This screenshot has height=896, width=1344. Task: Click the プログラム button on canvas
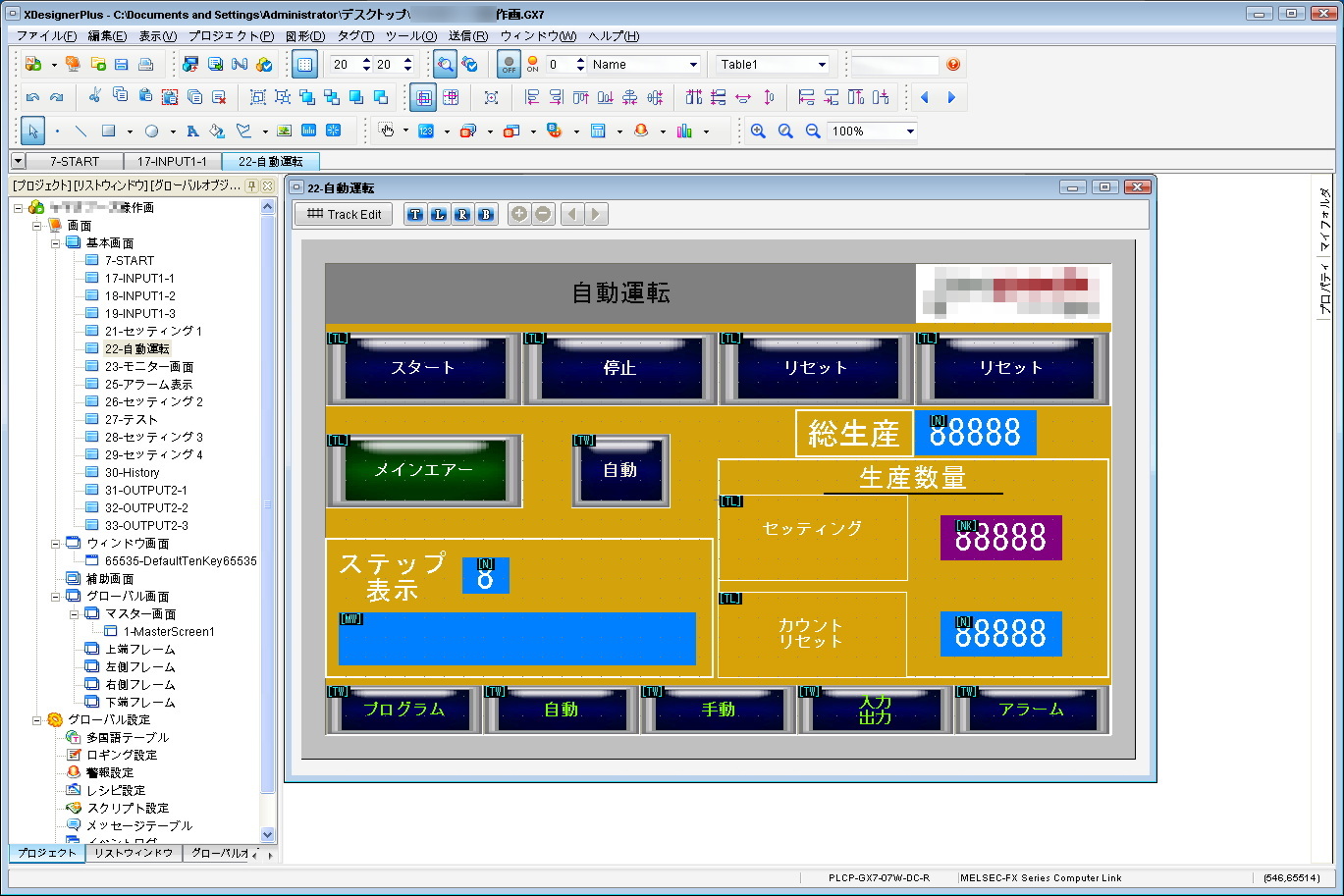point(403,710)
